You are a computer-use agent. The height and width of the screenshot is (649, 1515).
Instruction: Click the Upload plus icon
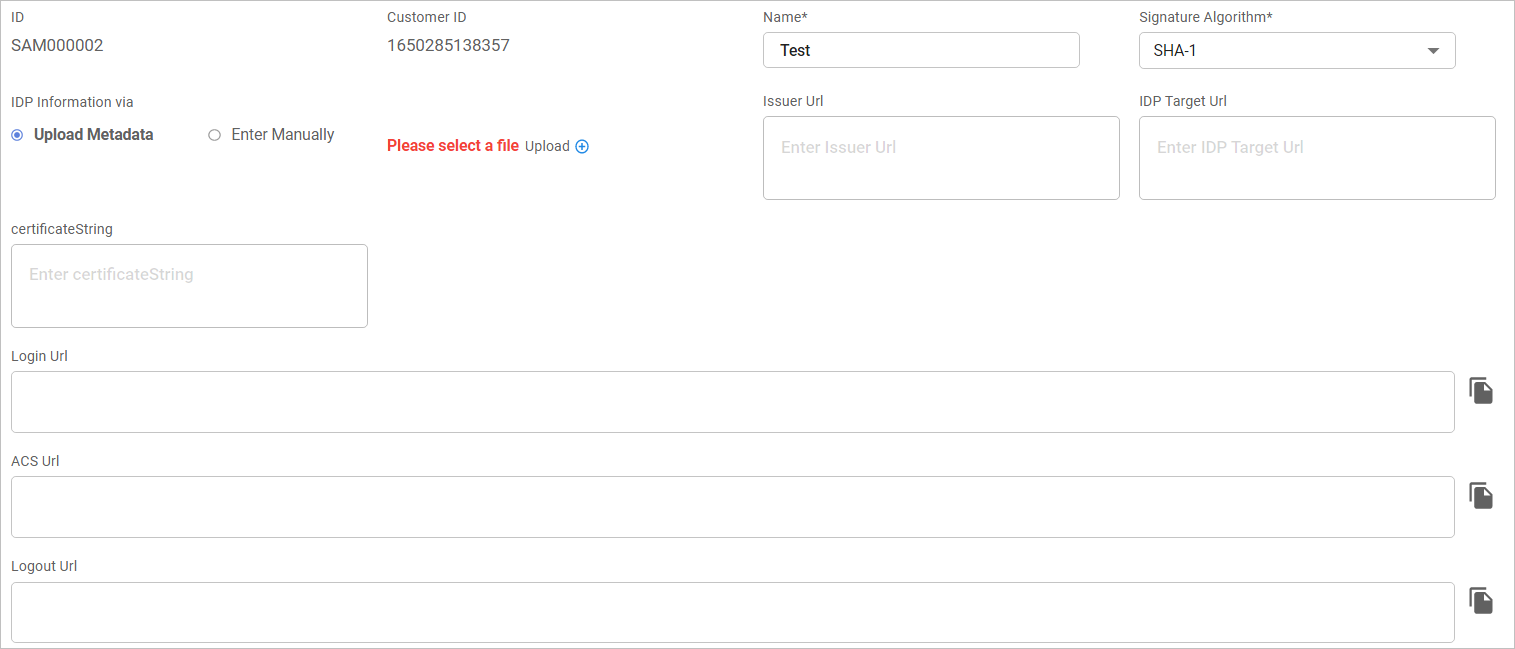(582, 147)
